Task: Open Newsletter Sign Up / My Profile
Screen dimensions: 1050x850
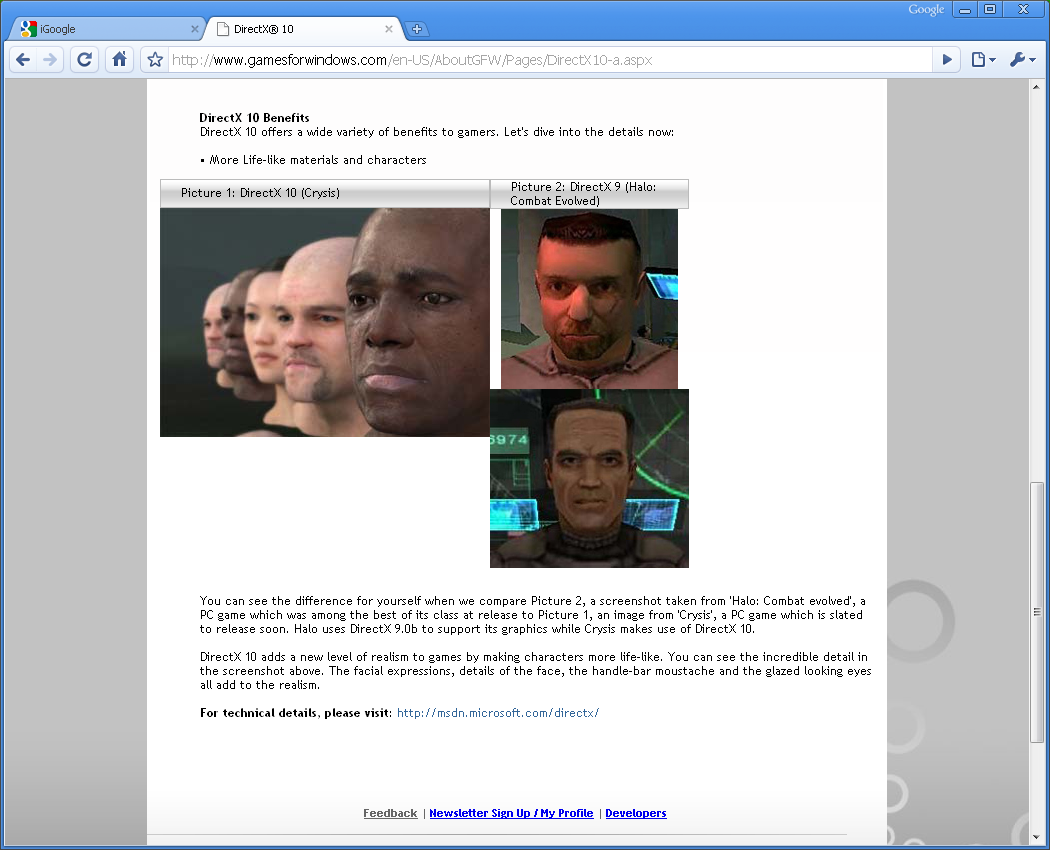Action: [511, 813]
